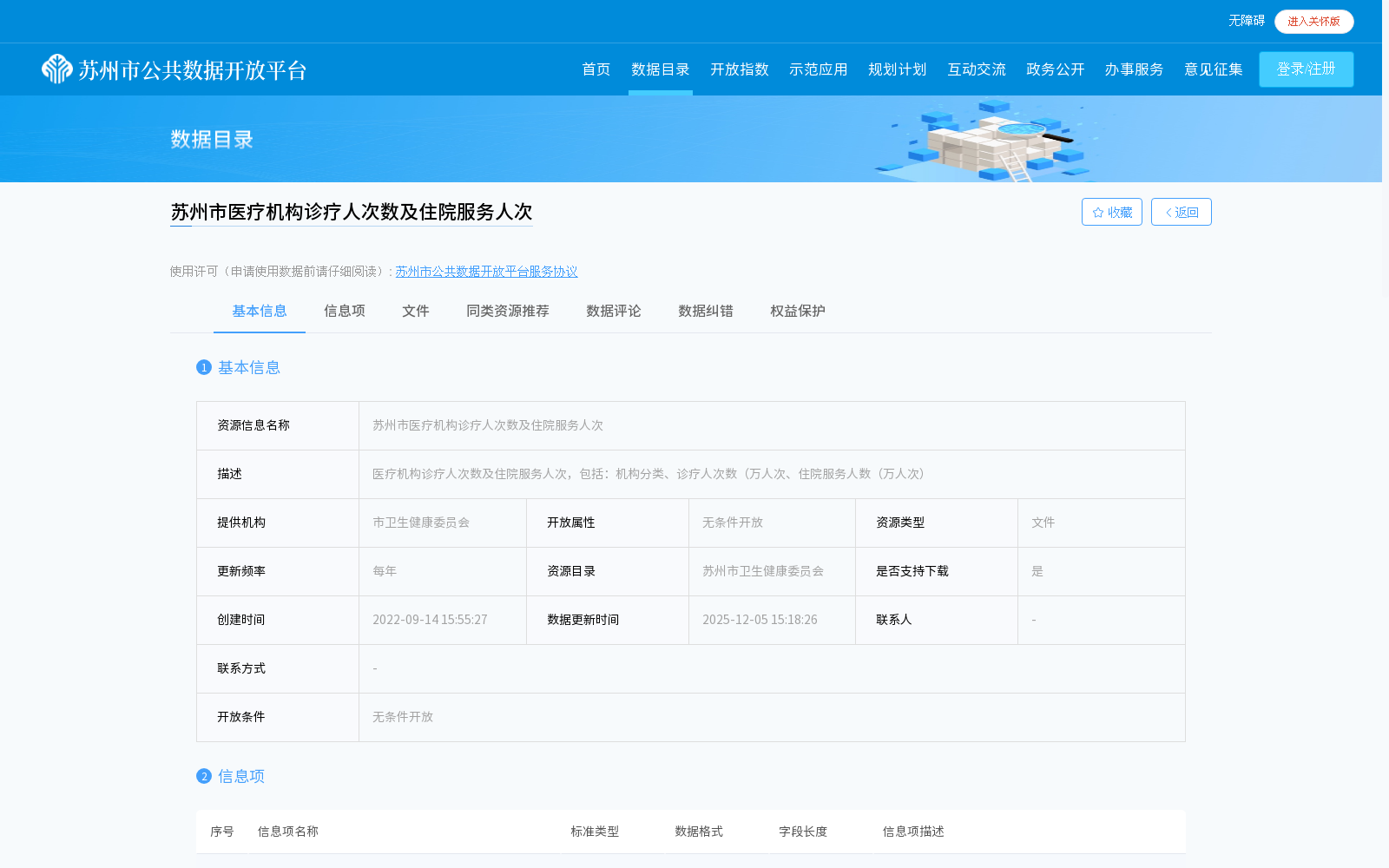
Task: Click the 苏州市公共数据开放平台 logo icon
Action: click(57, 69)
